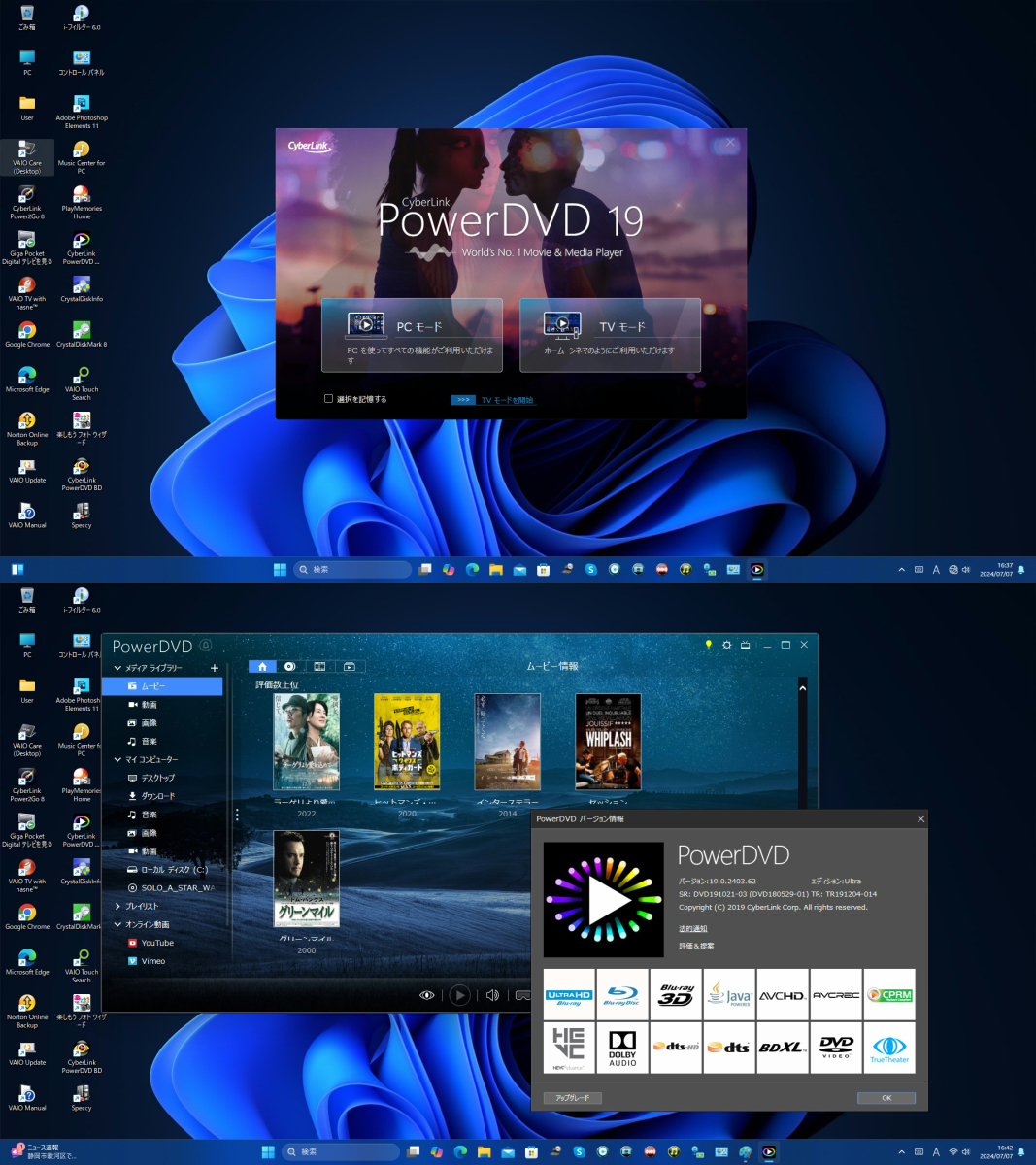This screenshot has width=1036, height=1165.
Task: Switch to TV mode via the title-bar TV icon
Action: 746,645
